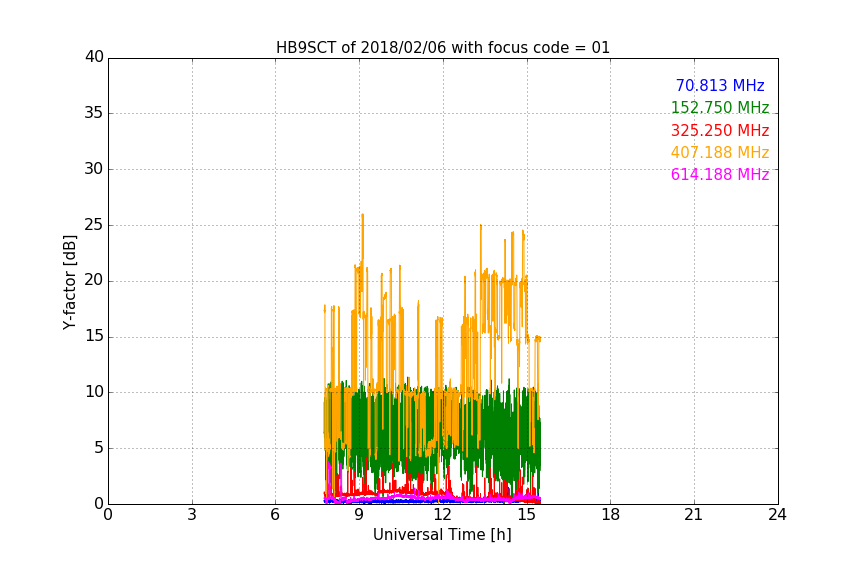
Task: Select the 70.813 MHz legend label
Action: [x=720, y=85]
